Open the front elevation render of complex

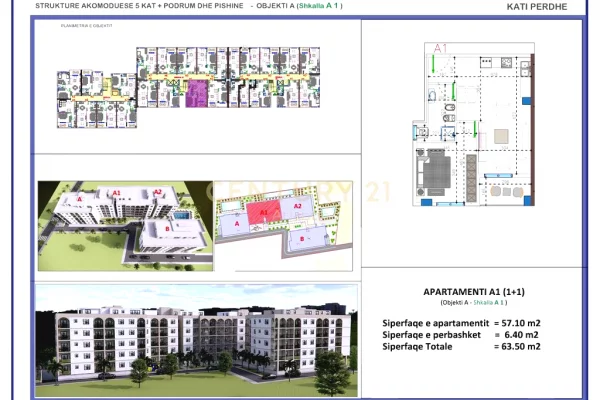coord(197,340)
